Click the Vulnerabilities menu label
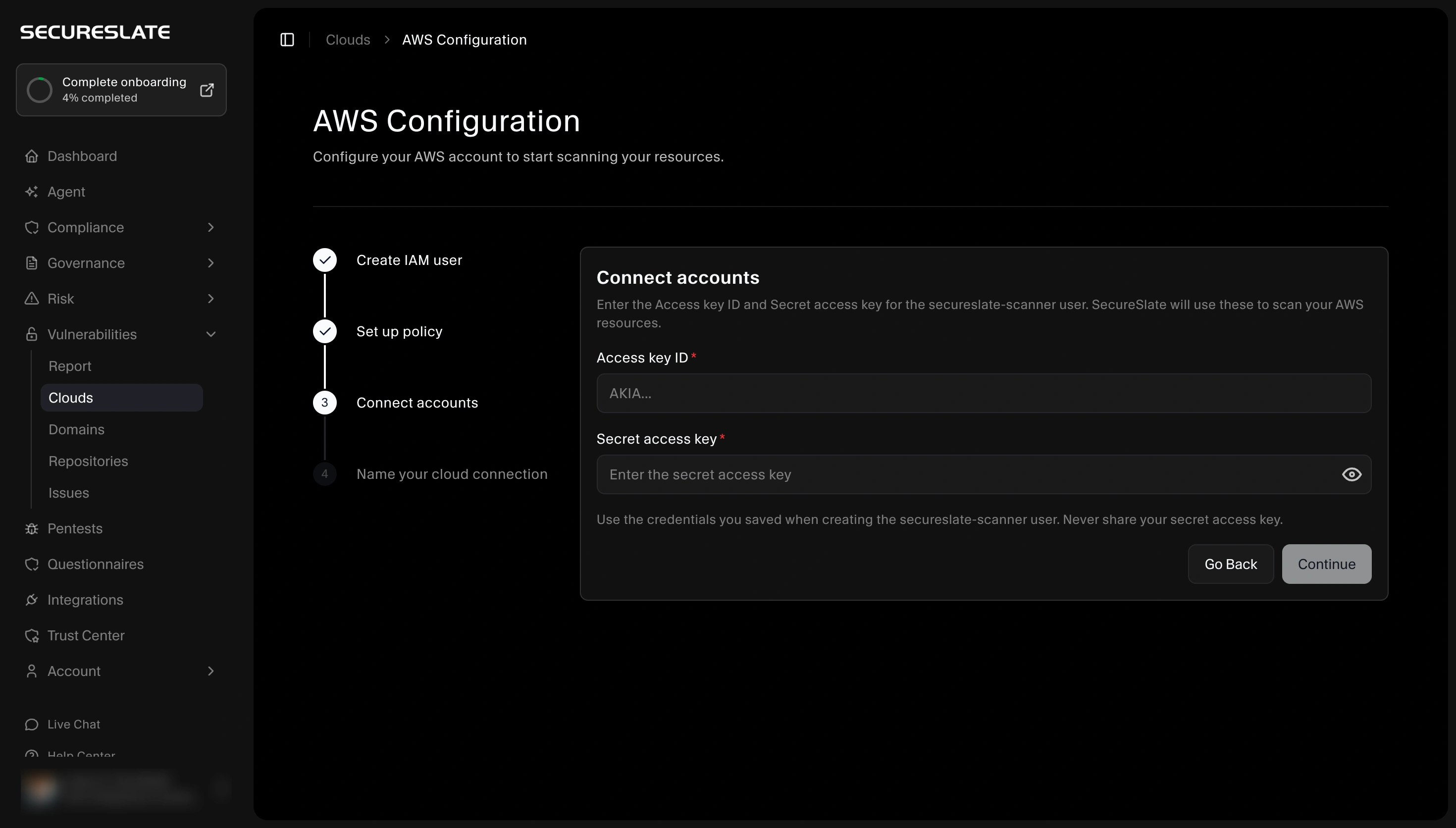This screenshot has width=1456, height=828. pyautogui.click(x=92, y=334)
